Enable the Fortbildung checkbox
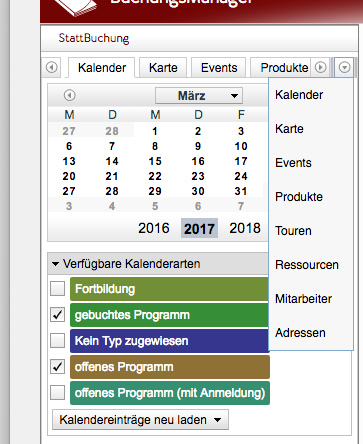 click(57, 289)
